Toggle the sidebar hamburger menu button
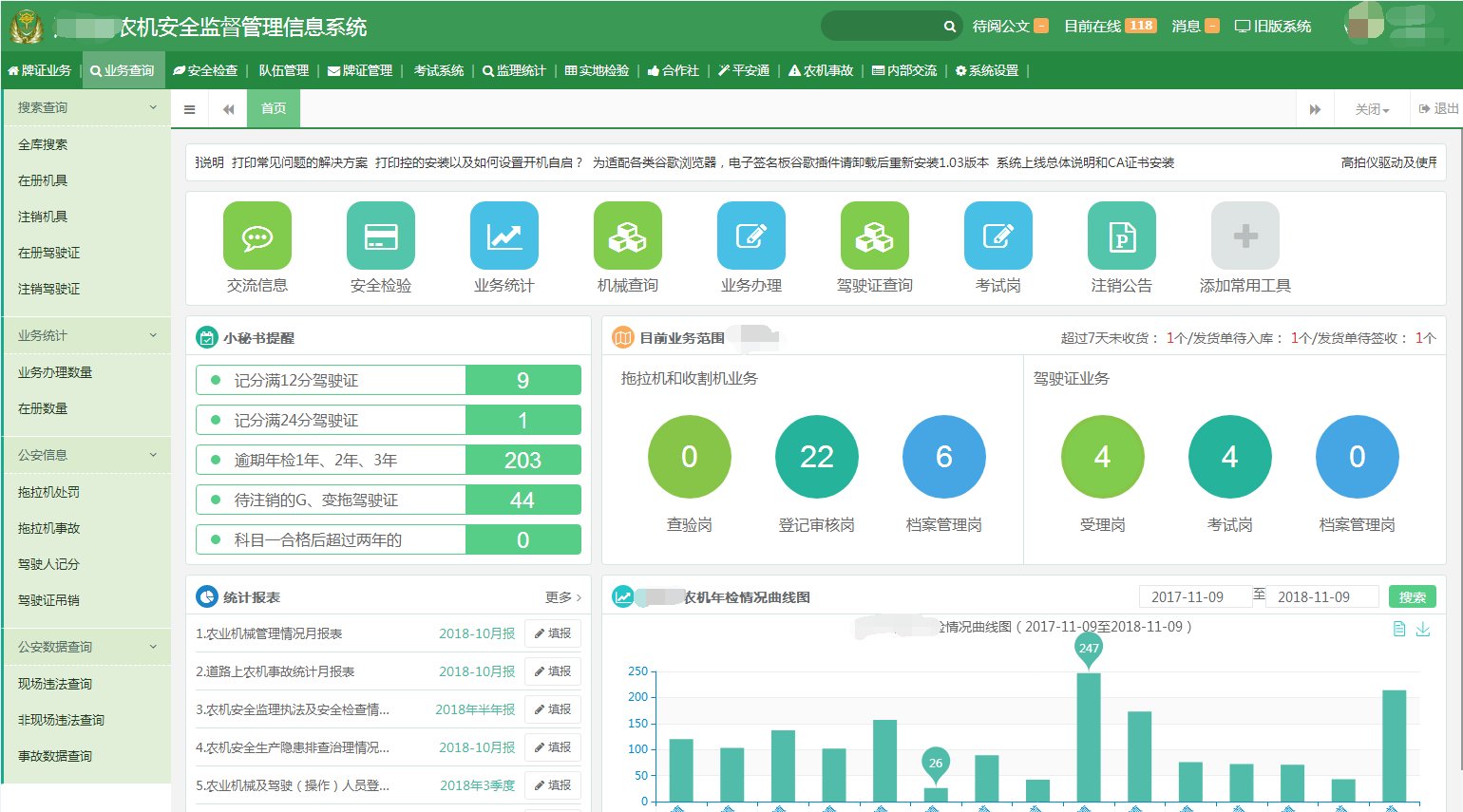Viewport: 1463px width, 812px height. (x=190, y=109)
